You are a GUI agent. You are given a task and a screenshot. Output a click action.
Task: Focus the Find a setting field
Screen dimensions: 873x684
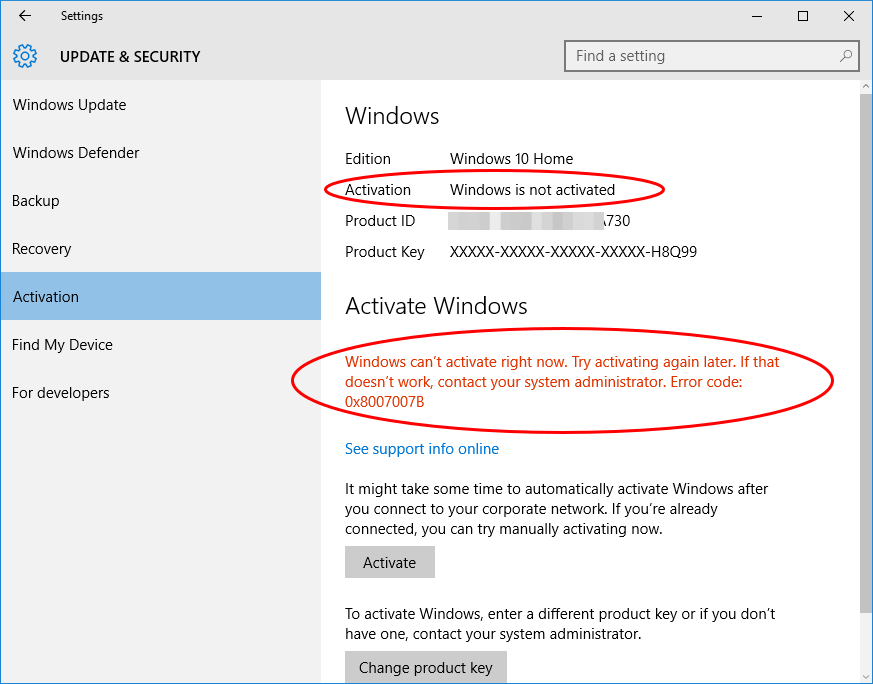pyautogui.click(x=712, y=56)
